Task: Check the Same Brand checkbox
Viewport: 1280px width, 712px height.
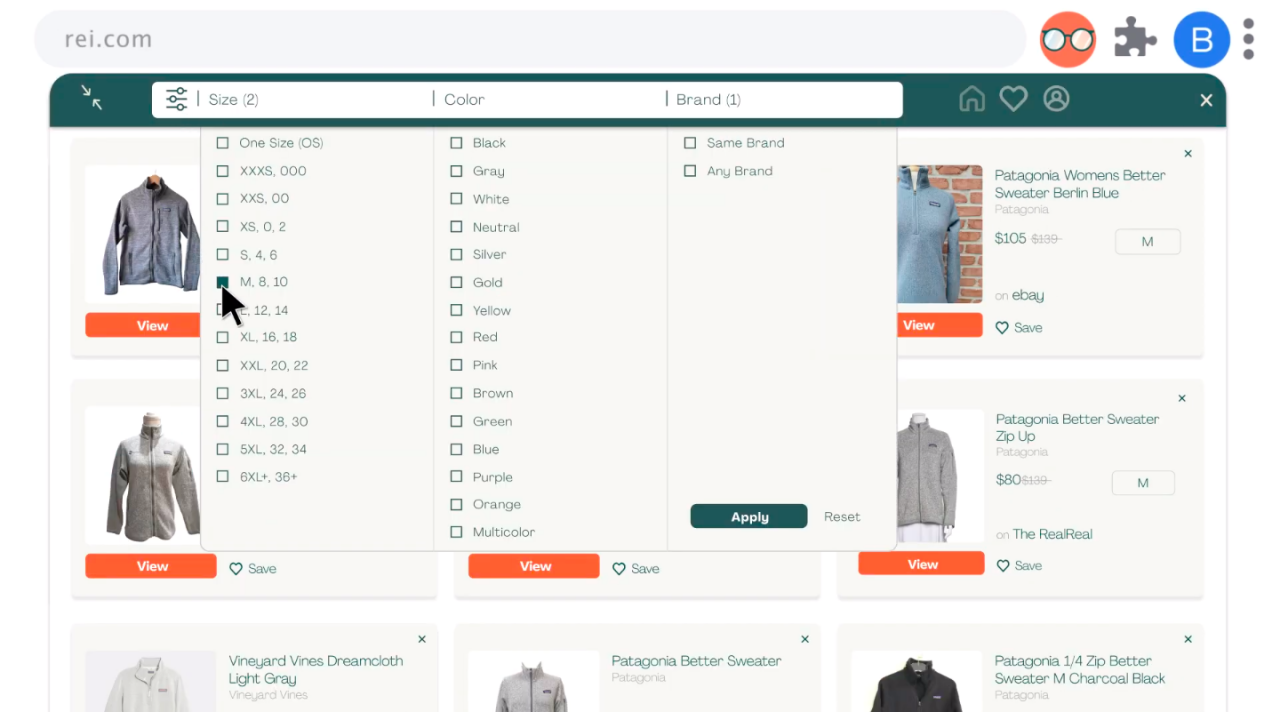Action: [690, 143]
